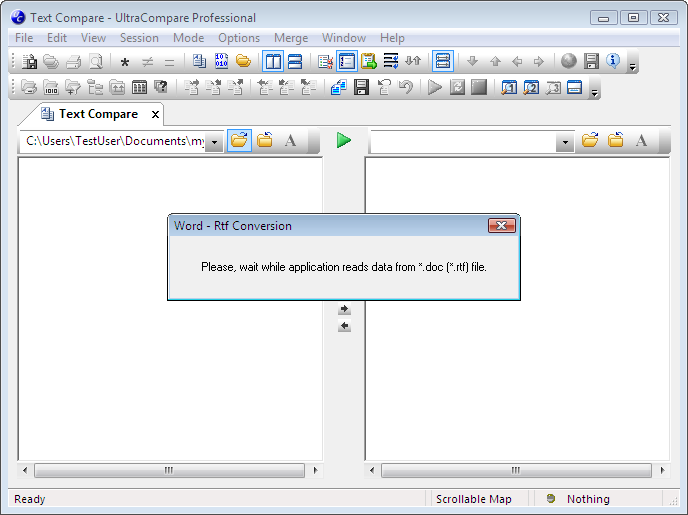The width and height of the screenshot is (688, 515).
Task: Toggle vertical side-by-side layout icon
Action: [273, 61]
